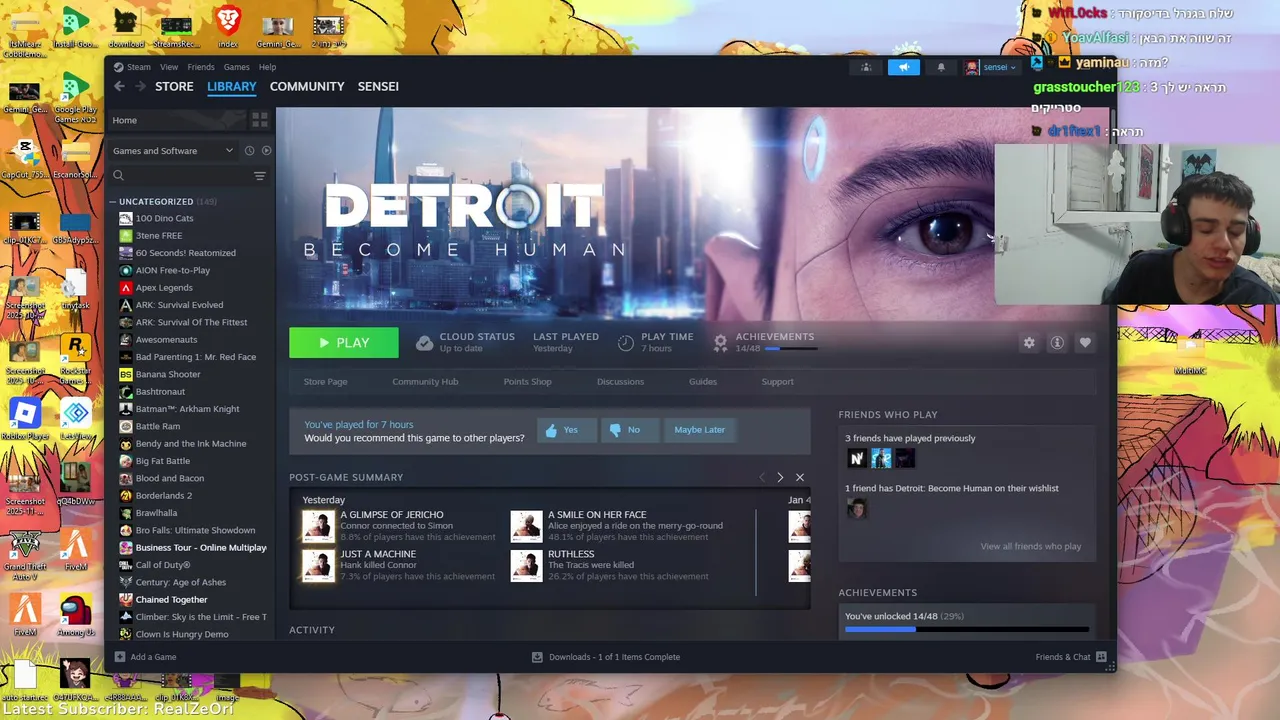Image resolution: width=1280 pixels, height=720 pixels.
Task: Launch Detroit with the green PLAY button
Action: click(344, 343)
